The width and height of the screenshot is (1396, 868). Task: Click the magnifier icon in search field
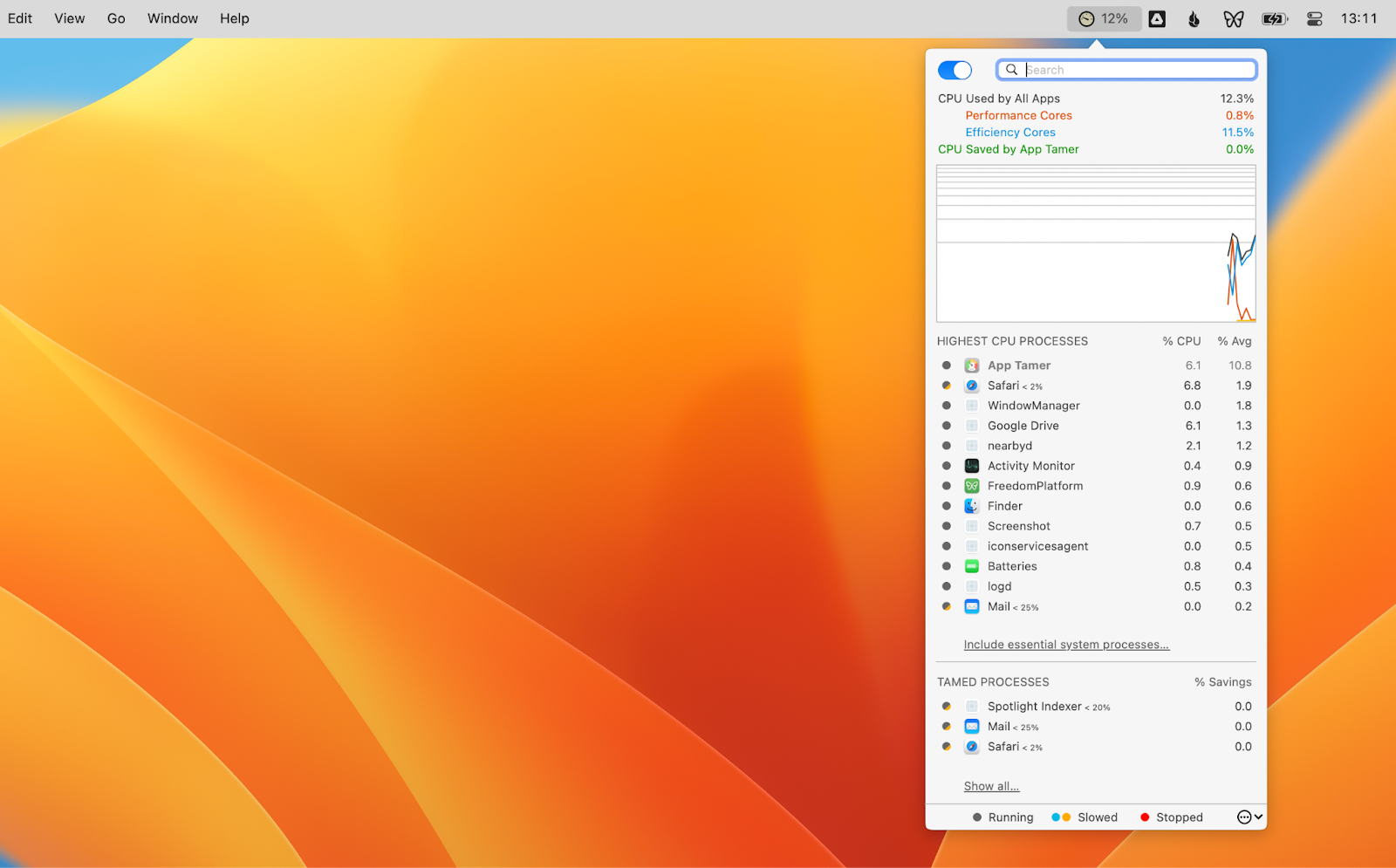coord(1012,70)
